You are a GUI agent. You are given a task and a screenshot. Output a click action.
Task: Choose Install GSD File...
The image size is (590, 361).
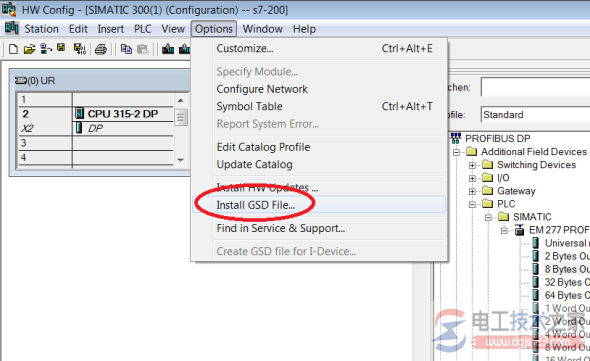tap(319, 205)
